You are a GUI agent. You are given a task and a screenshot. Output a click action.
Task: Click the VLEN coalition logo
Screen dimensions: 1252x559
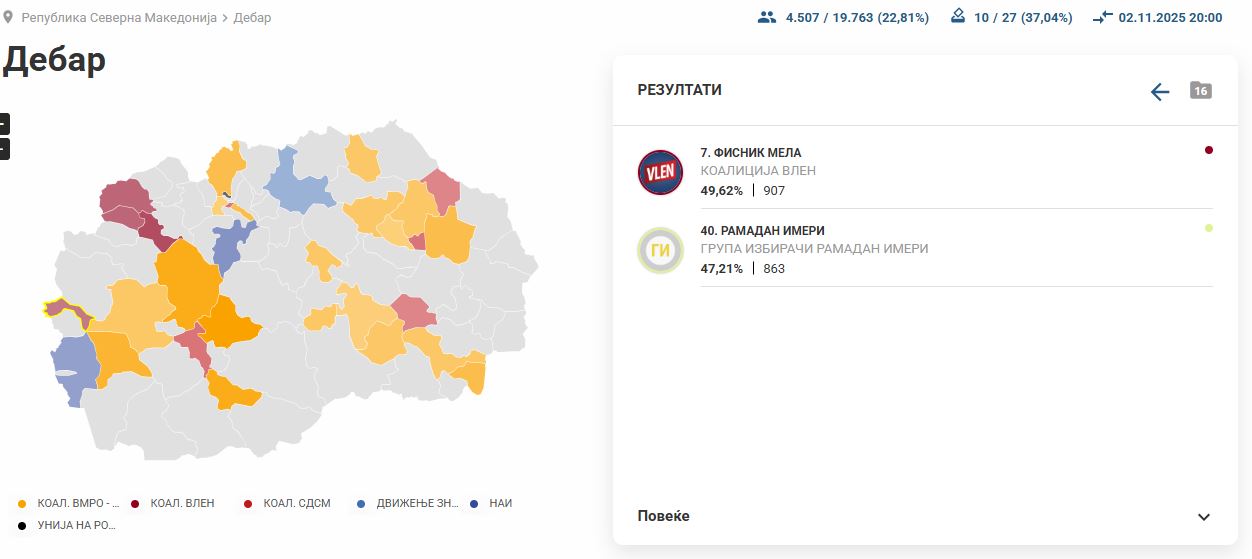coord(660,172)
